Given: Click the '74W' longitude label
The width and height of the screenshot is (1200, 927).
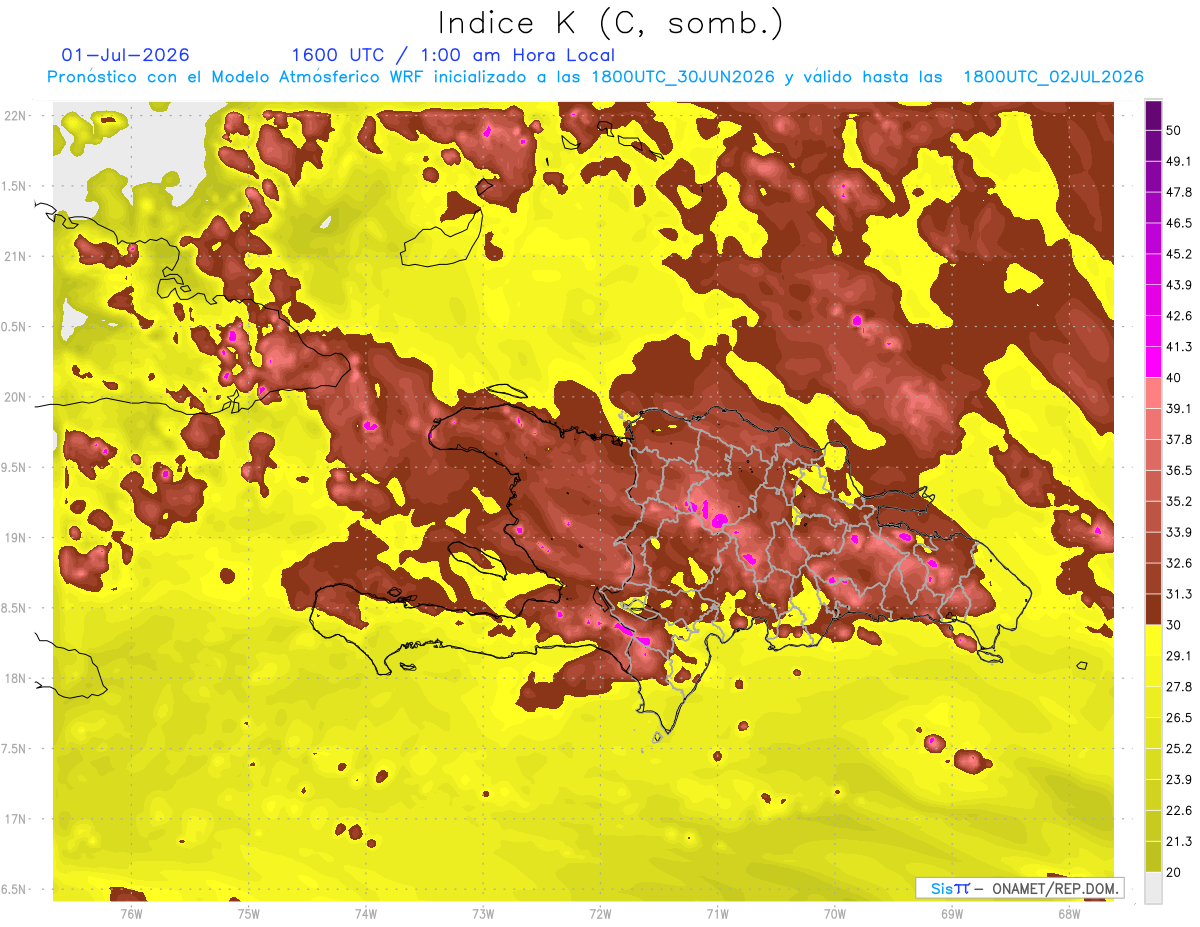Looking at the screenshot, I should [366, 913].
